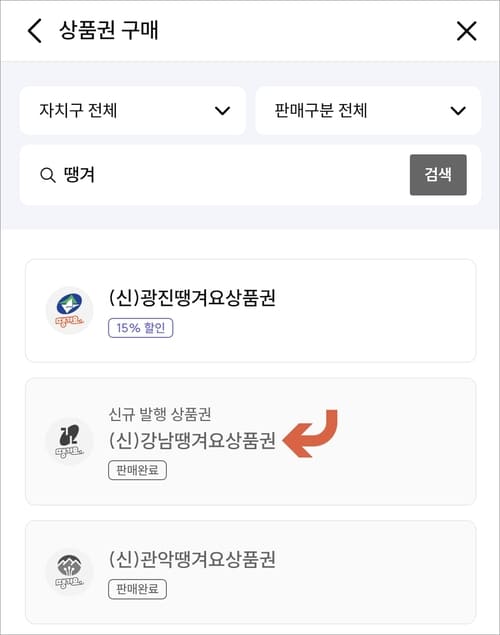
Task: Expand the 판매구분 전체 dropdown
Action: (368, 111)
